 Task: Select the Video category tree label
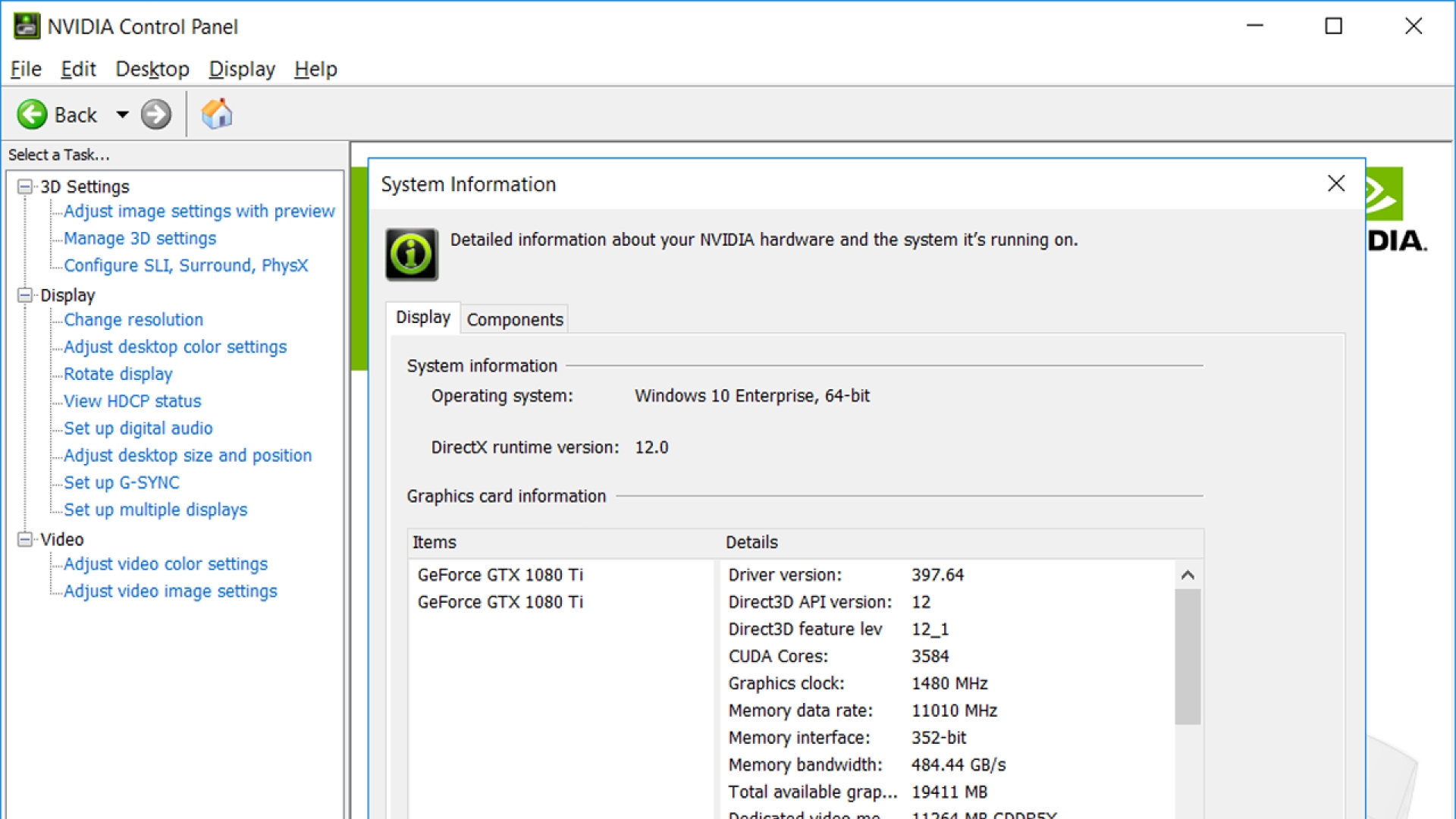[x=62, y=539]
